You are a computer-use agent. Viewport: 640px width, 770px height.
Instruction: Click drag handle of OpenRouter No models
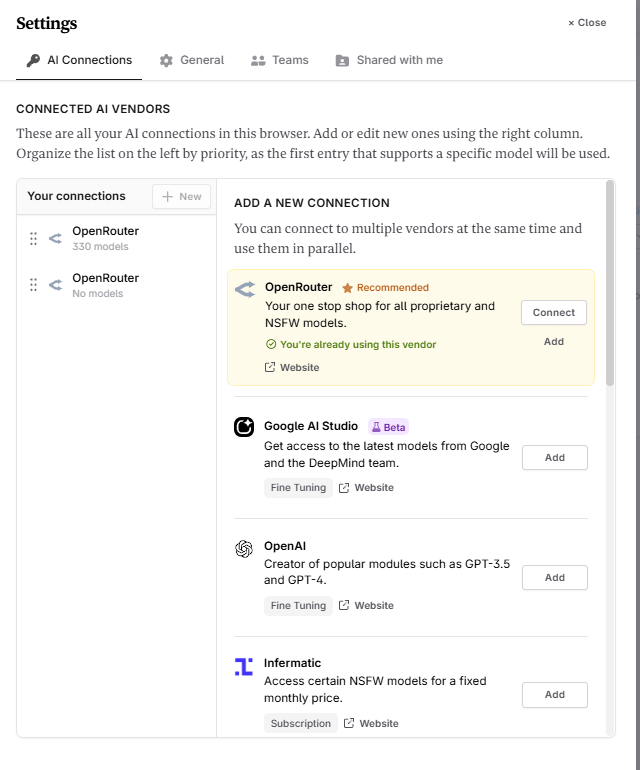pyautogui.click(x=34, y=285)
